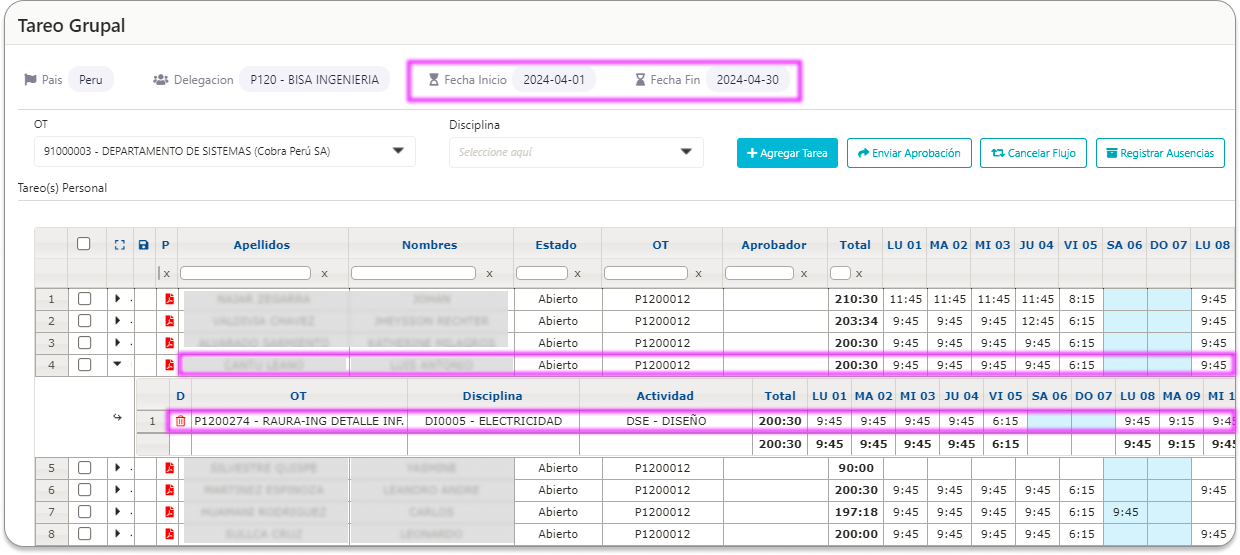The image size is (1240, 555).
Task: Clear the Apellidos filter with its x
Action: point(323,273)
